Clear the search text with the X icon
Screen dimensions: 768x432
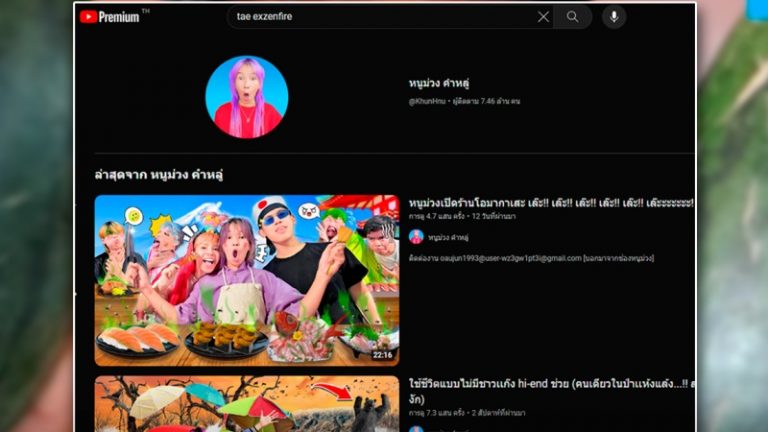543,17
